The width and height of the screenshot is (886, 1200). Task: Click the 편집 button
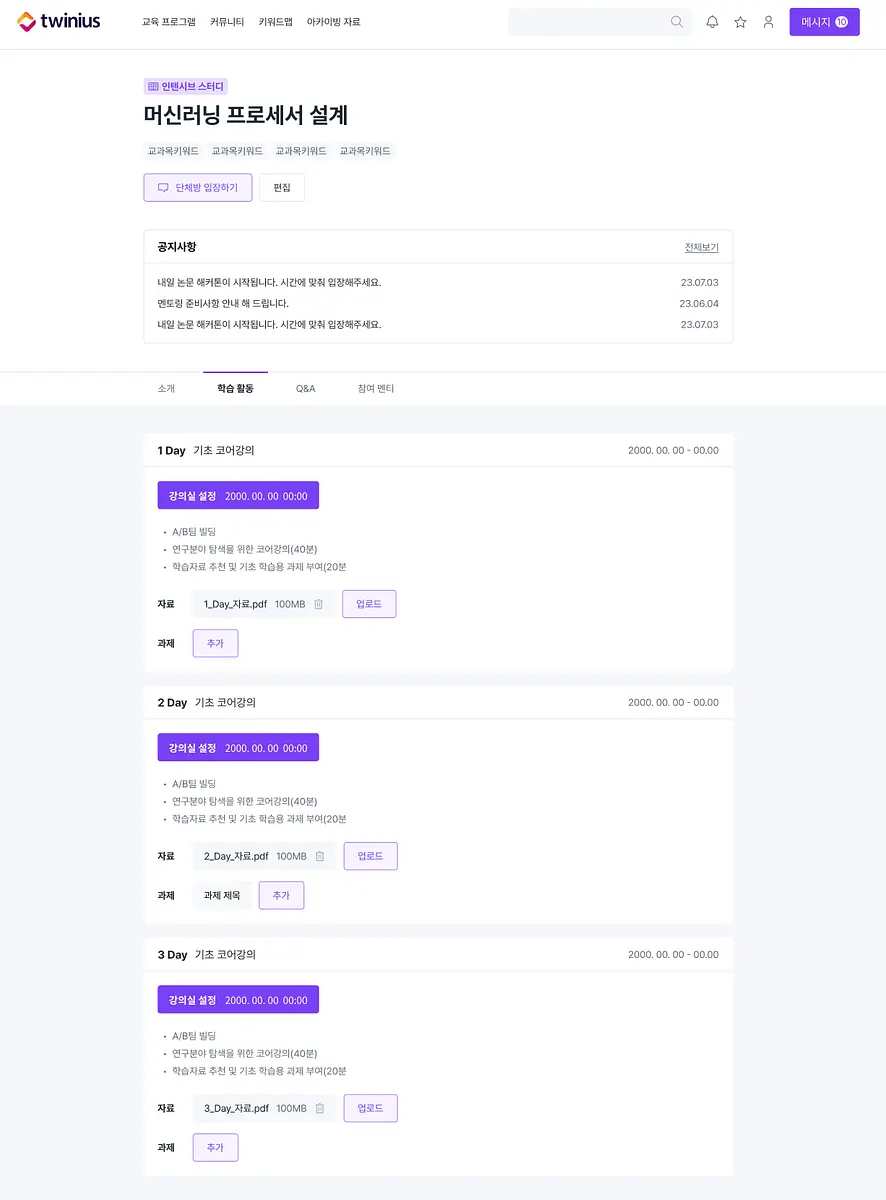(282, 188)
